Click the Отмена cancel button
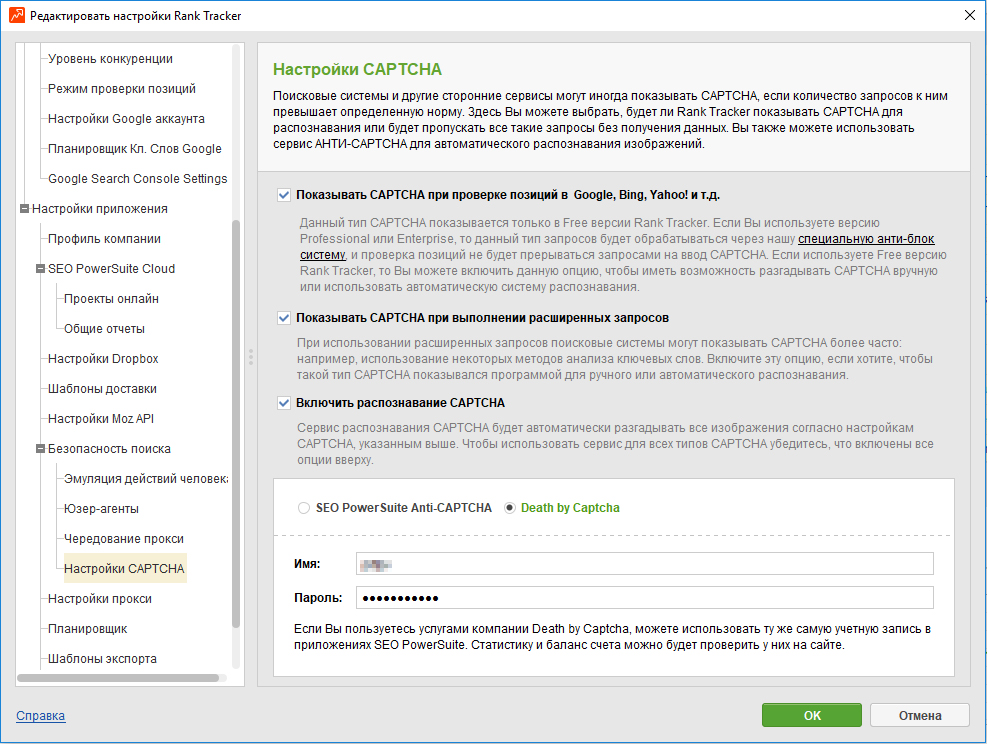 point(920,715)
